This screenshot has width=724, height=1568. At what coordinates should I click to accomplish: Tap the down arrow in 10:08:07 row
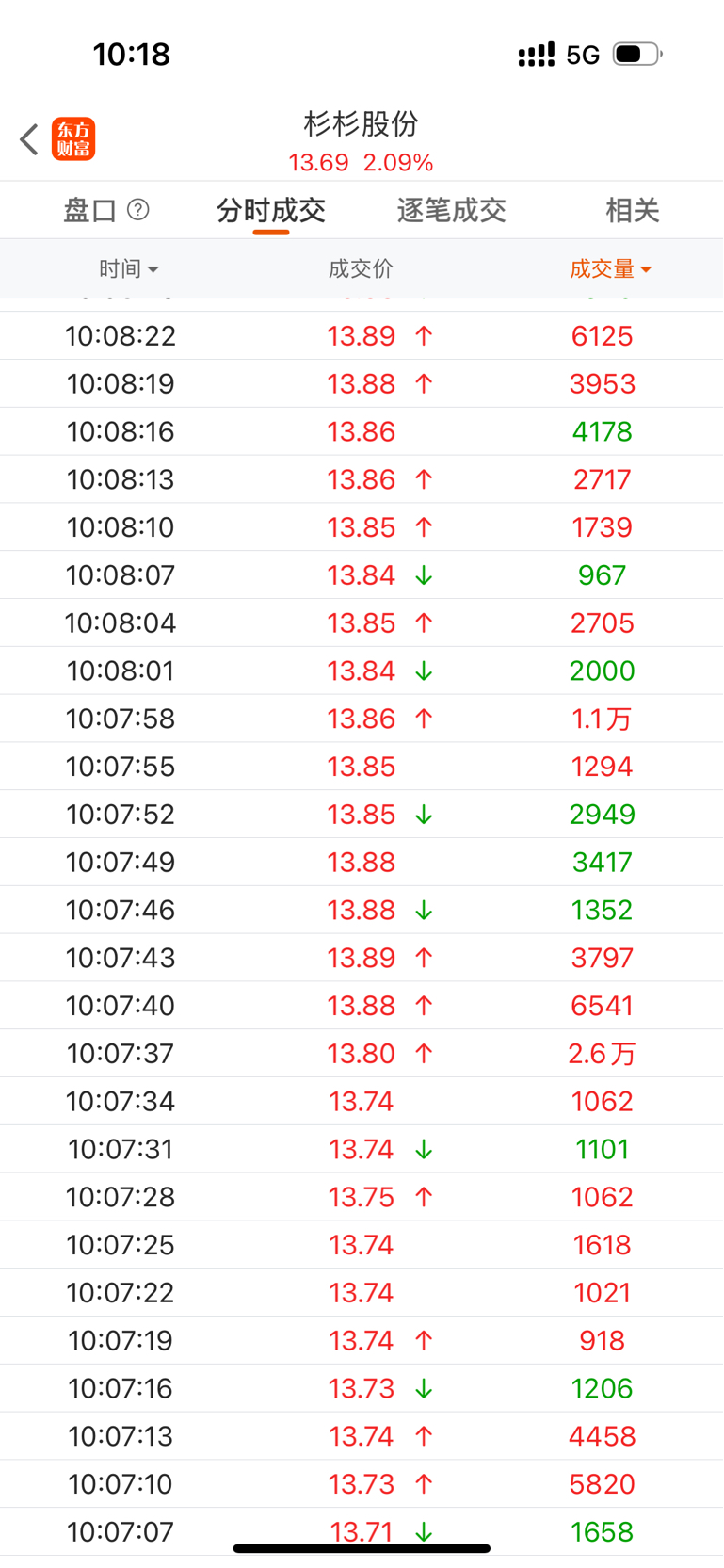coord(424,575)
